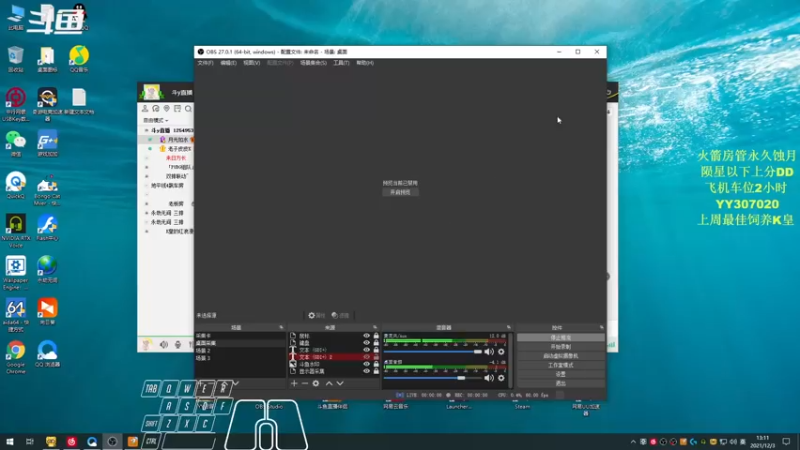Mute the 桌面音频 audio channel
This screenshot has height=450, width=800.
coord(489,378)
